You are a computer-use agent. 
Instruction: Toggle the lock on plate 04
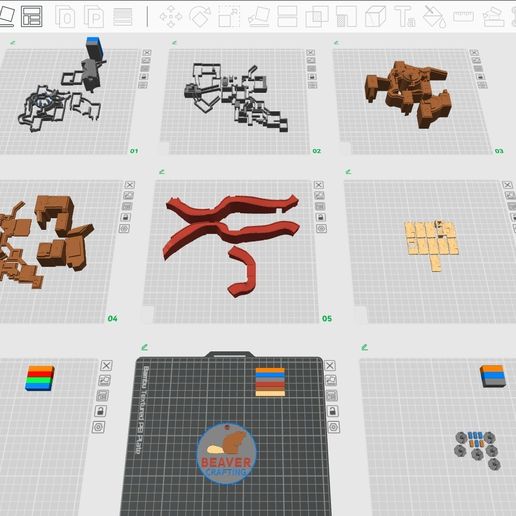click(126, 217)
